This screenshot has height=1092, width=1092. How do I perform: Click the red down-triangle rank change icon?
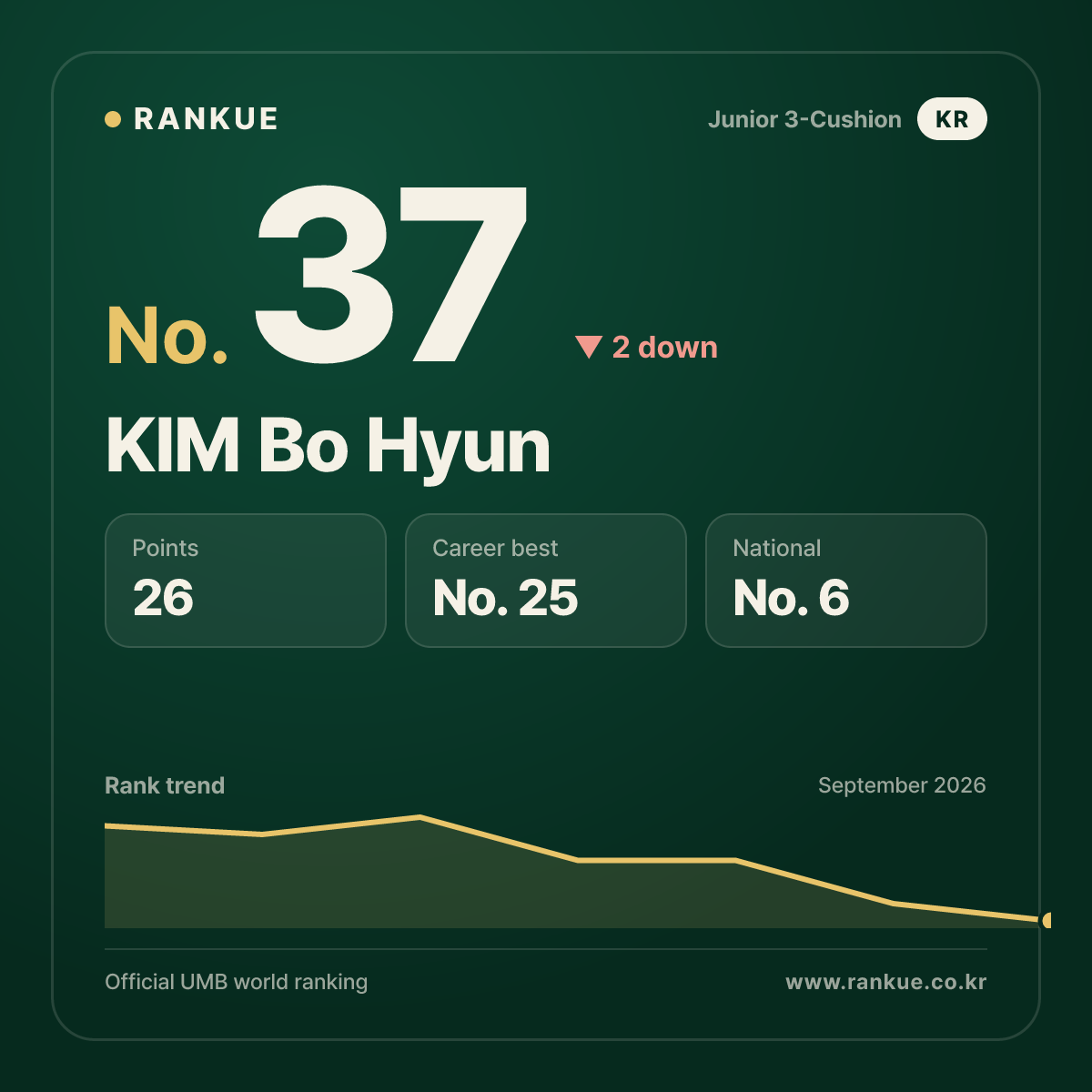589,347
